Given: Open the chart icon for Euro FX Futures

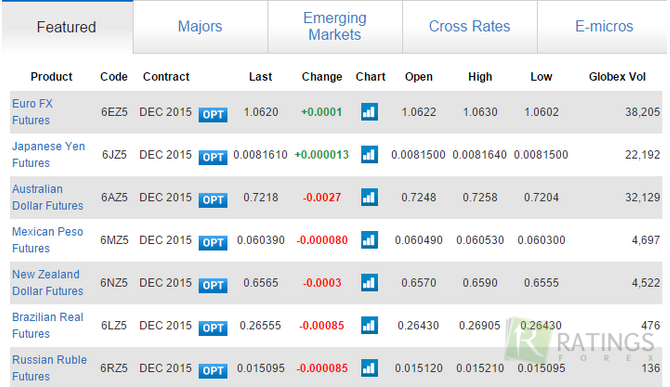Looking at the screenshot, I should tap(369, 112).
